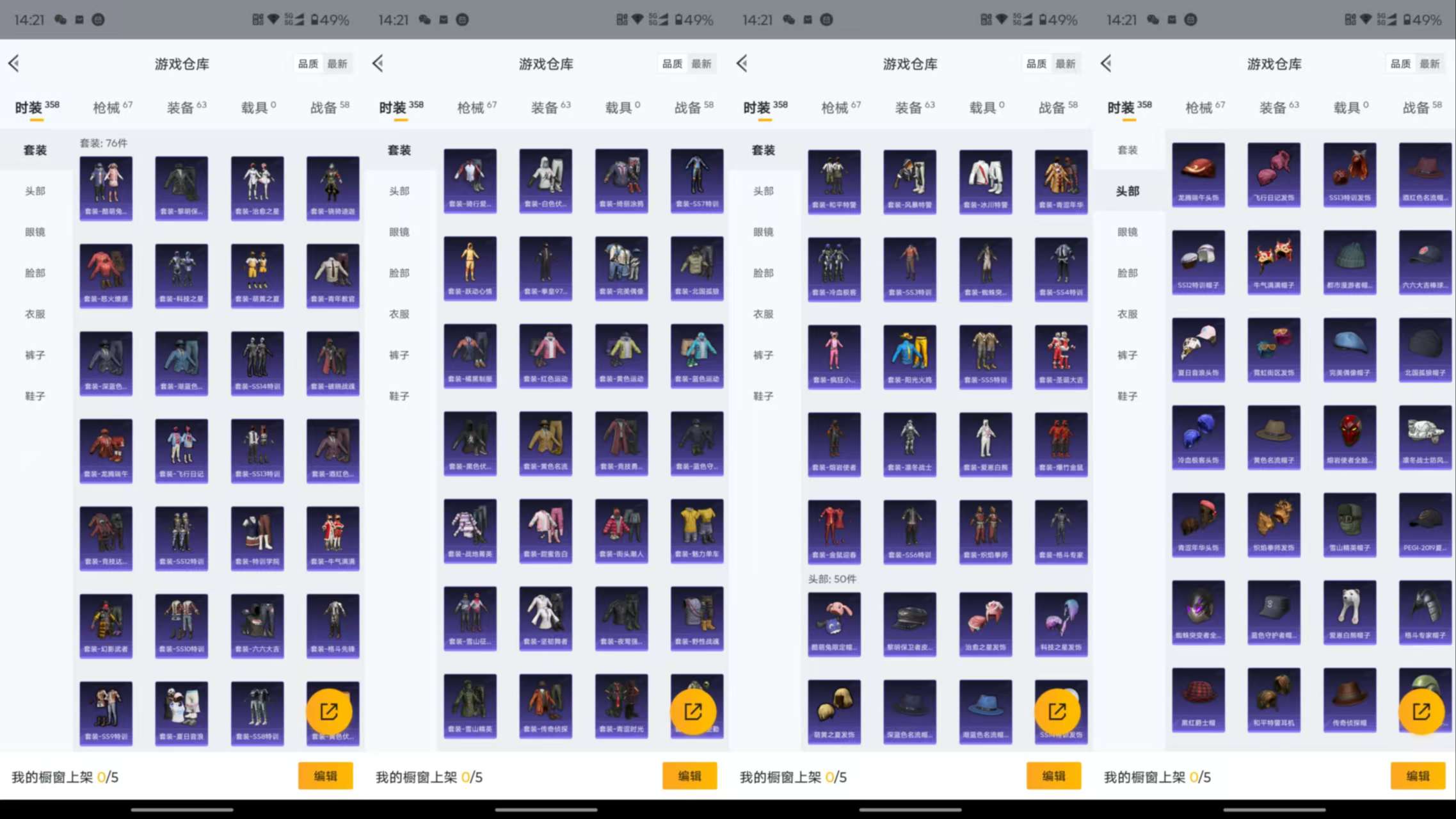Image resolution: width=1456 pixels, height=819 pixels.
Task: Select the 套装-传奇侦探 outfit tile
Action: pos(546,706)
